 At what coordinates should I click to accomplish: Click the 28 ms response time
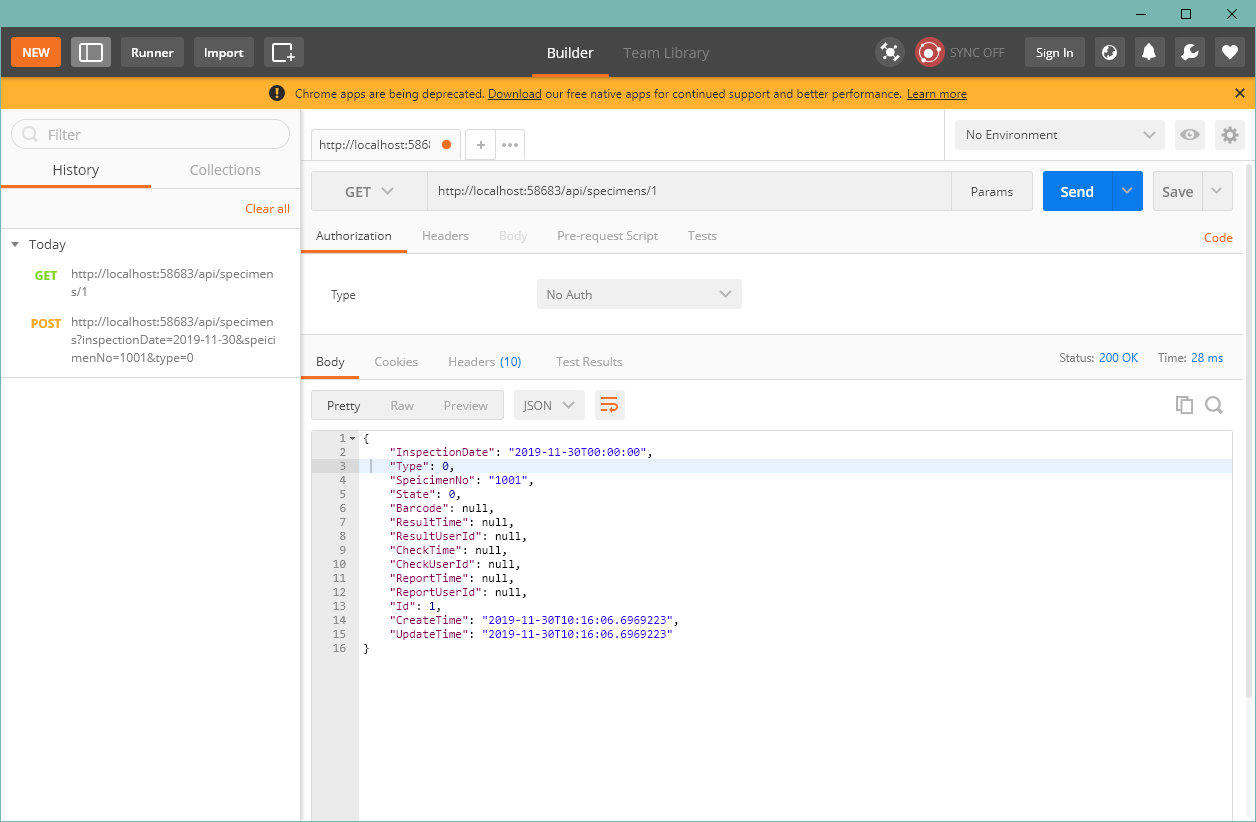click(1207, 358)
